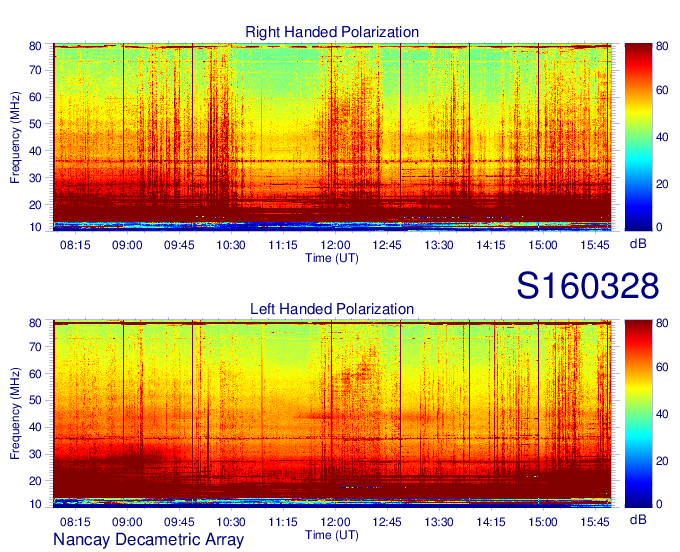Click the 09:45 tick under the bottom plot

tap(179, 522)
